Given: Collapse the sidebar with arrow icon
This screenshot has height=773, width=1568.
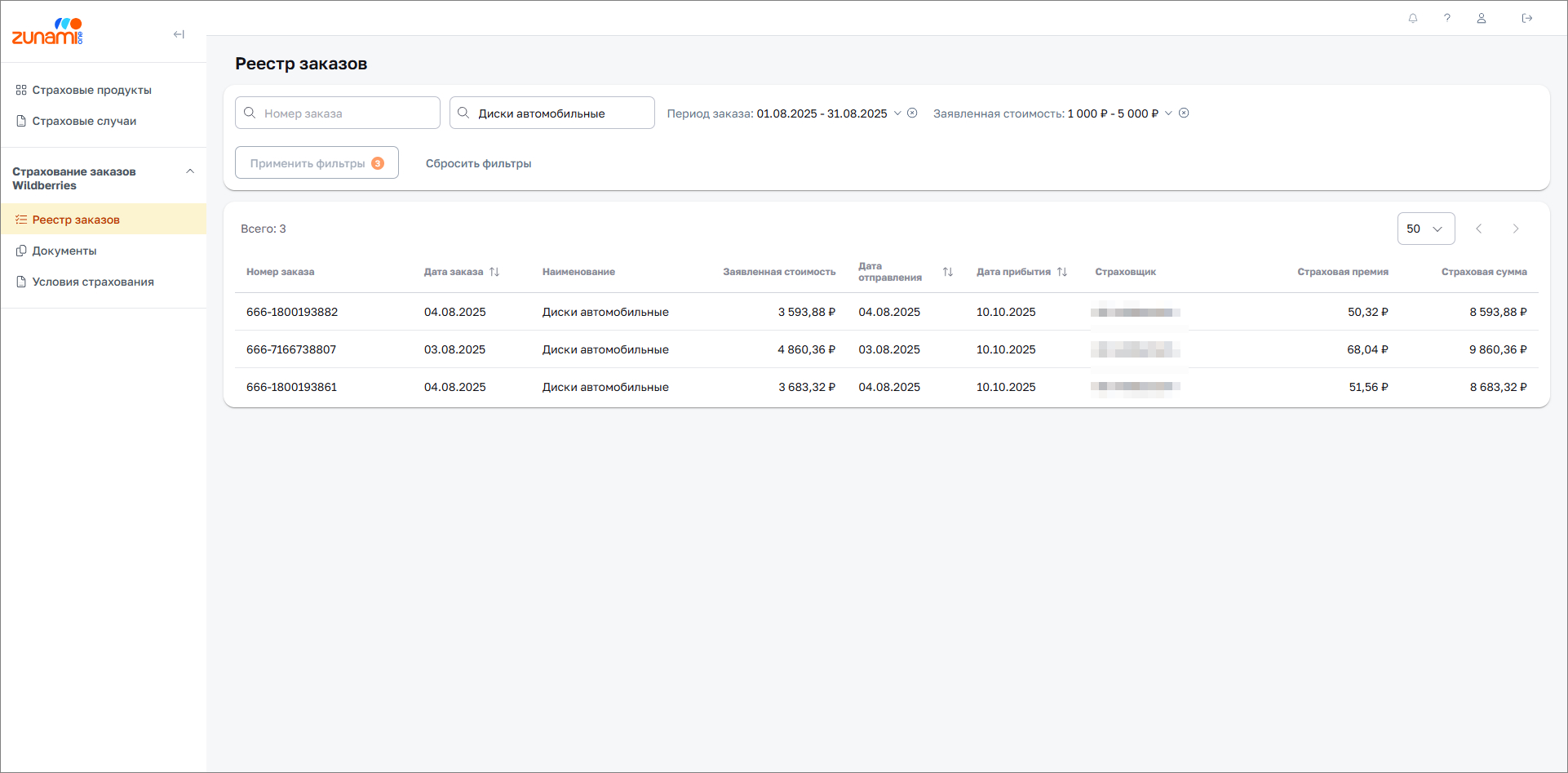Looking at the screenshot, I should (x=179, y=34).
